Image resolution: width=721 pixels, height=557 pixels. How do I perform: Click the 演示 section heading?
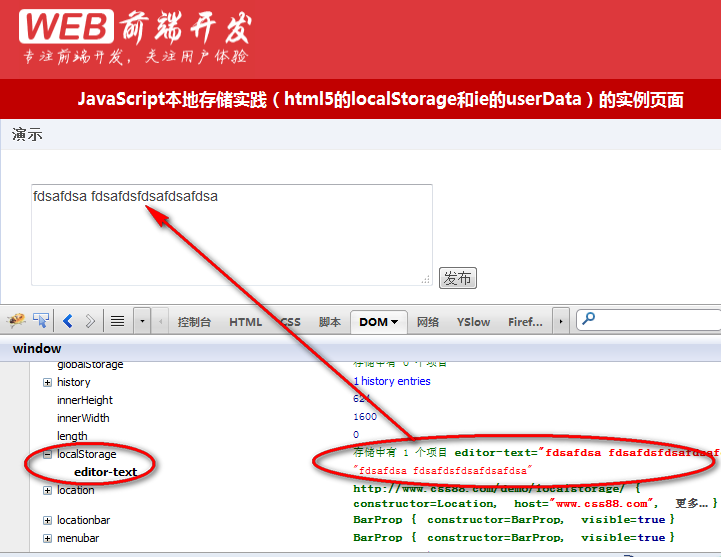(27, 135)
